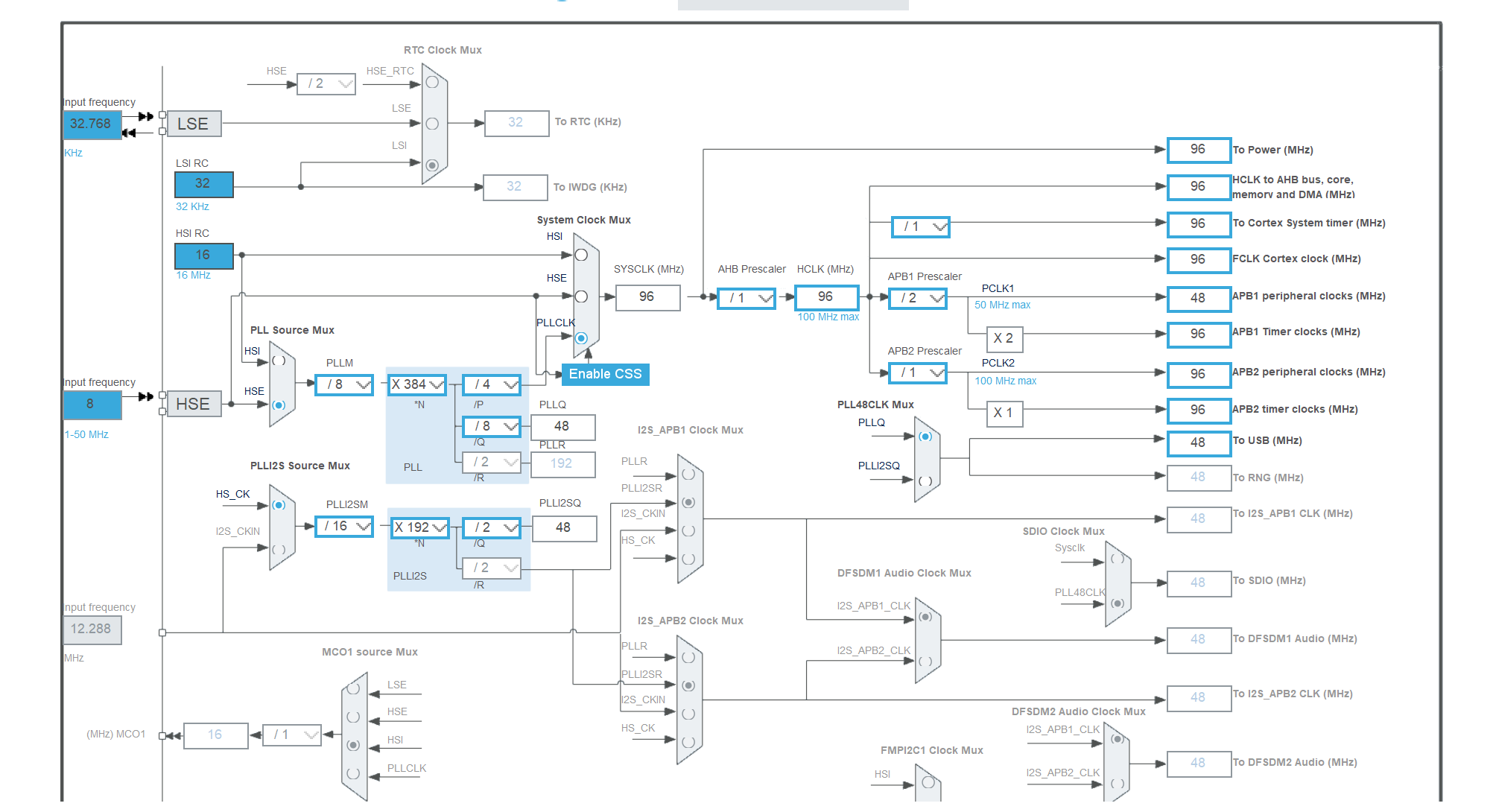Choose PLLQ in PLL48CLK Mux
The height and width of the screenshot is (812, 1493).
[x=925, y=437]
